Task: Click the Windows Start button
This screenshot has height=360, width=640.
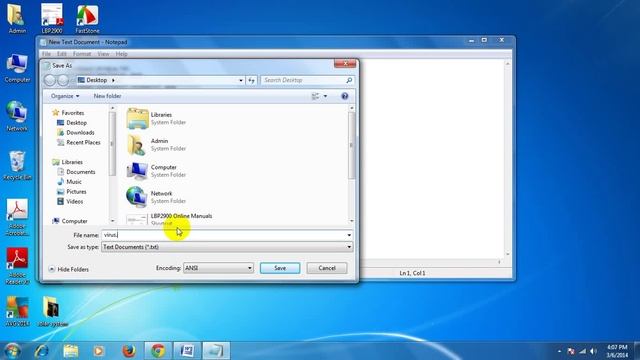Action: tap(12, 351)
